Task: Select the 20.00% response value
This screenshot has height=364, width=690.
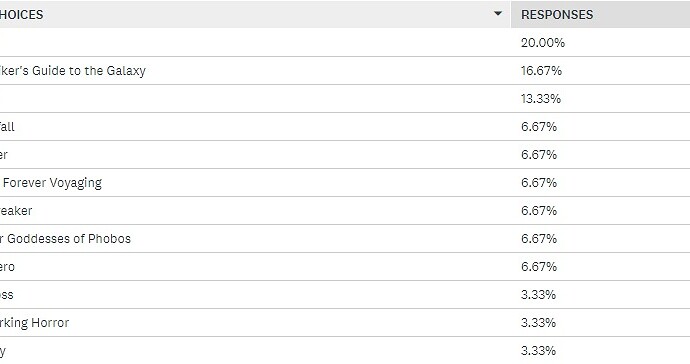Action: [543, 43]
